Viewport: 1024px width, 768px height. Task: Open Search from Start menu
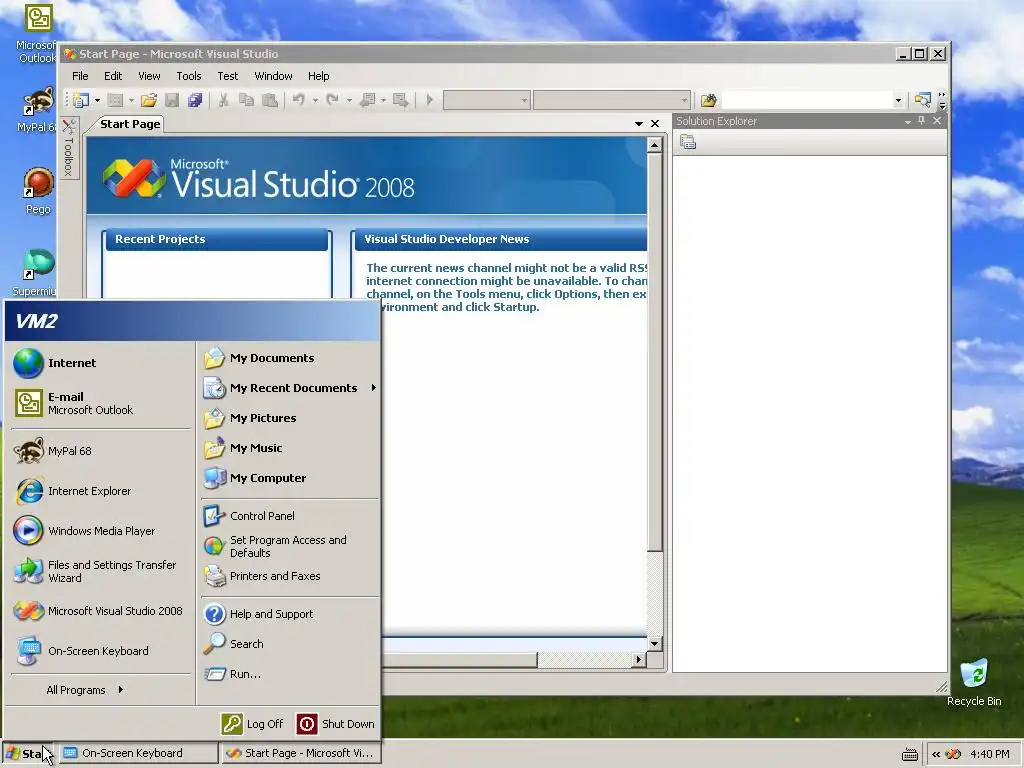point(289,644)
